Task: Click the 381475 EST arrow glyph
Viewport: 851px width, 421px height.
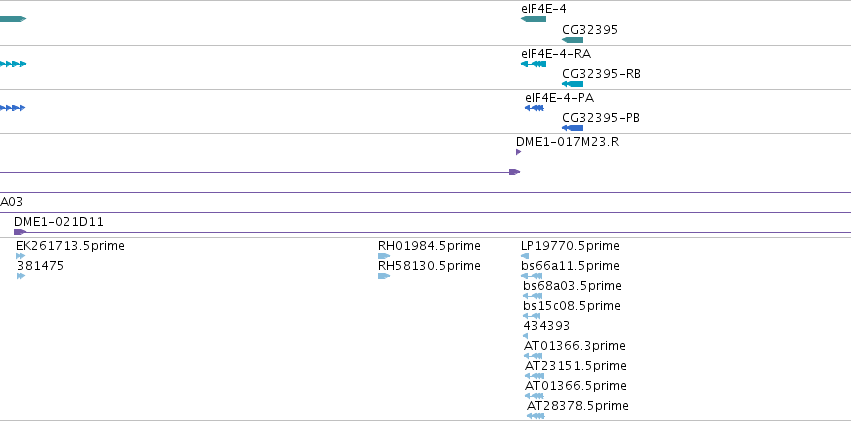Action: click(21, 276)
